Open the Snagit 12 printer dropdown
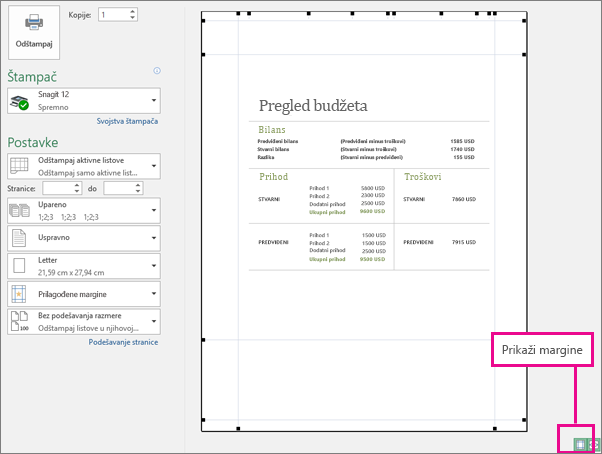The image size is (602, 454). click(x=84, y=101)
